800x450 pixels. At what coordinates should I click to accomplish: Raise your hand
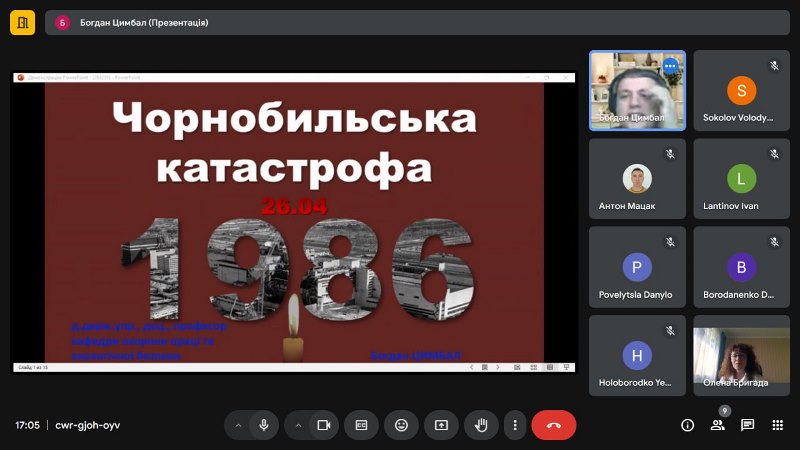(481, 425)
